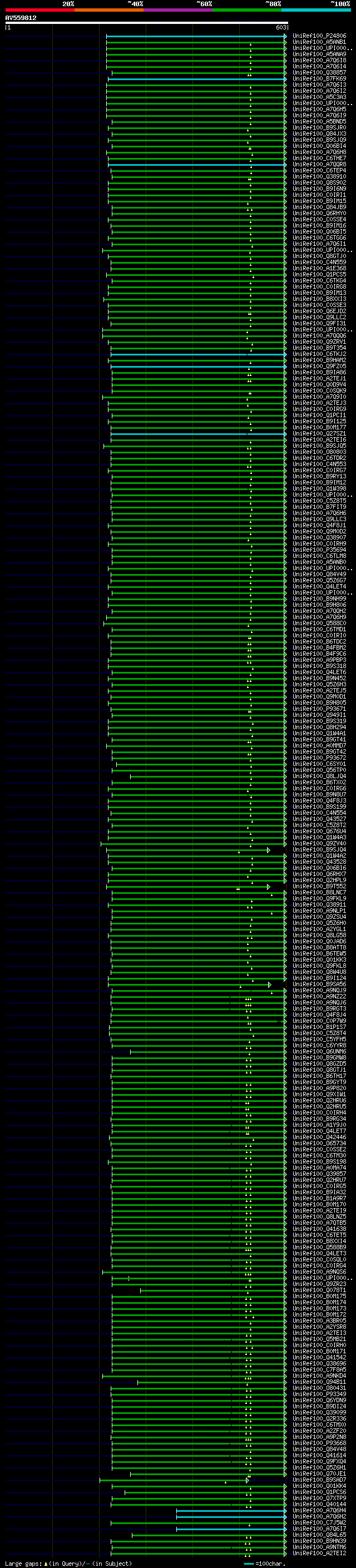
Task: Open hit UniRef100_Q84JB9
Action: [x=319, y=207]
